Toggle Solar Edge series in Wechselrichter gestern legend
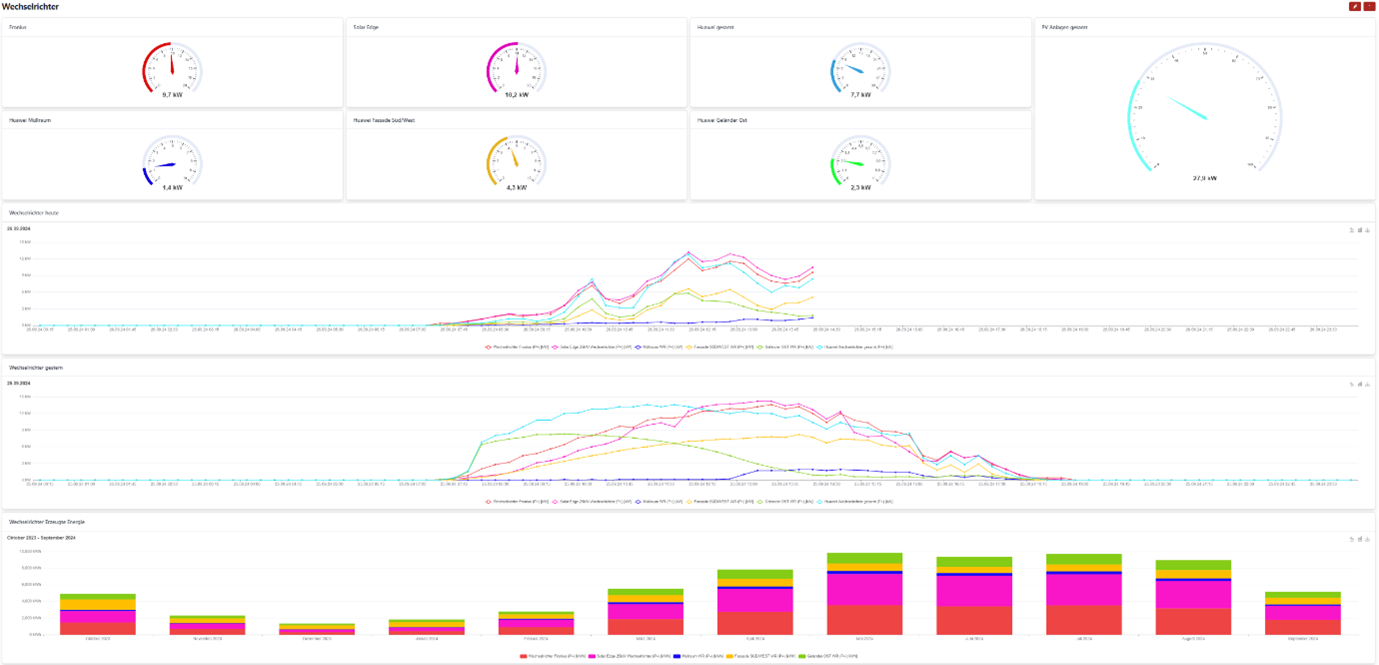 tap(585, 501)
